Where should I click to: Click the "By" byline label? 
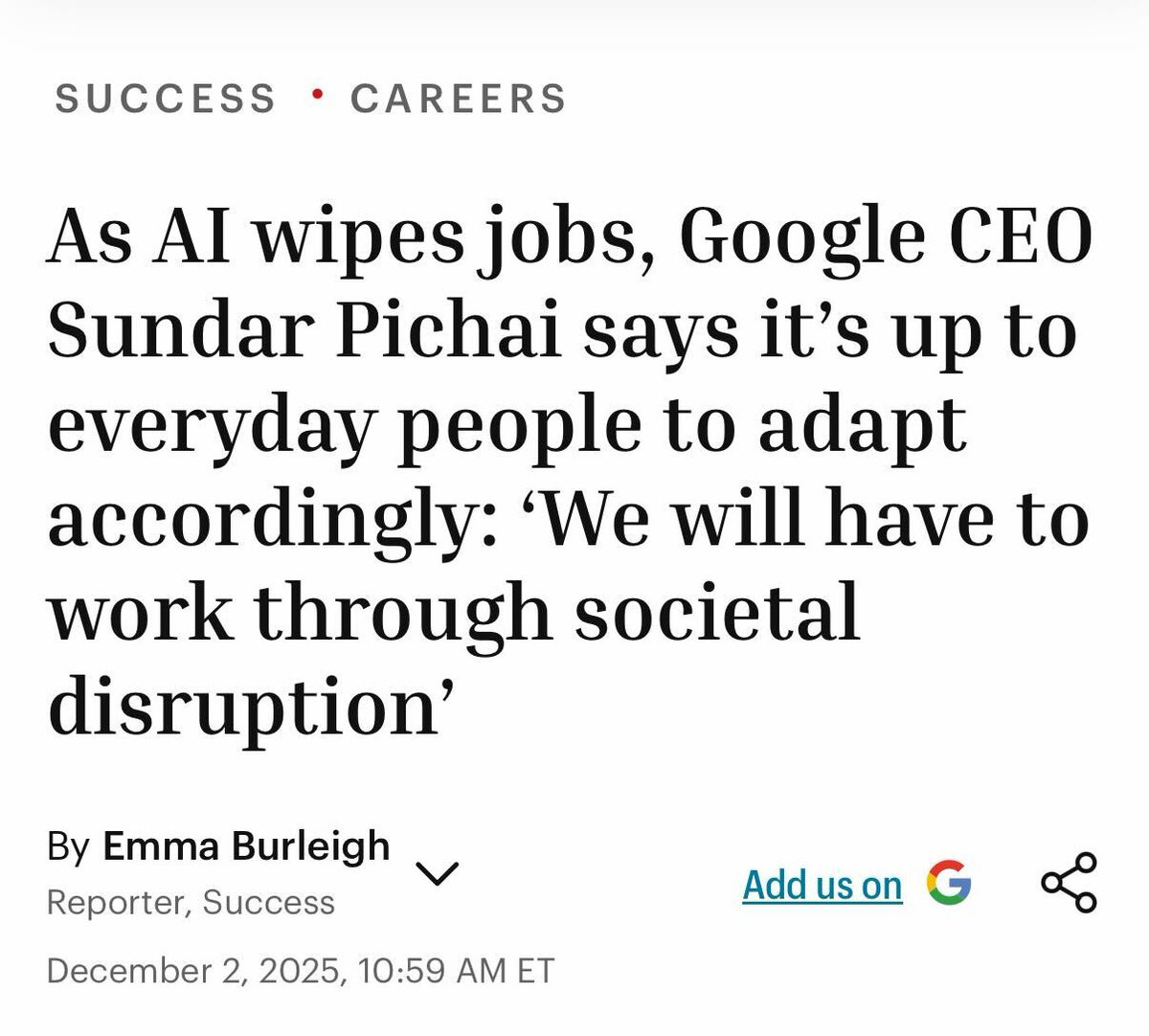coord(68,847)
